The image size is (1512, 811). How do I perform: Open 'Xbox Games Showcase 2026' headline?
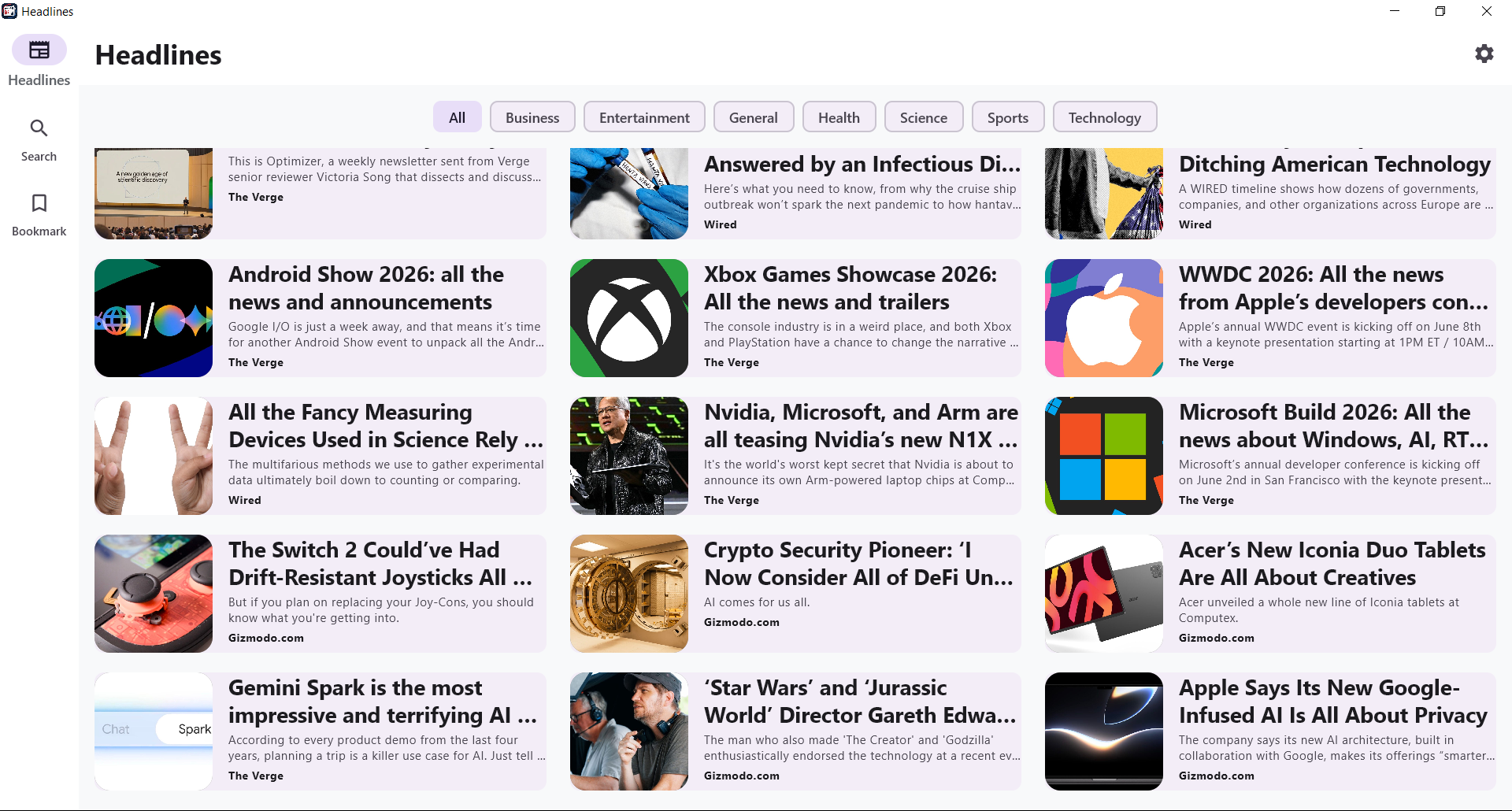tap(850, 288)
